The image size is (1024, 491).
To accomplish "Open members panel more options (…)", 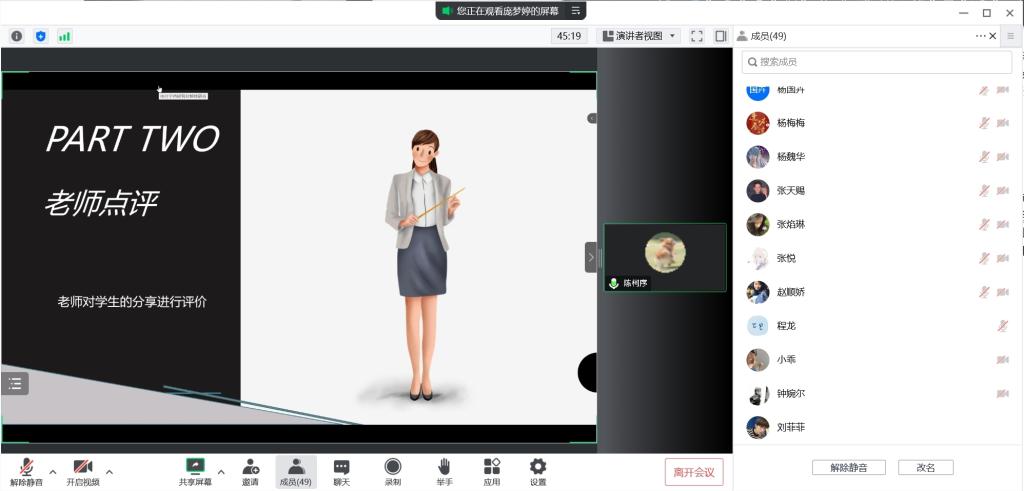I will [981, 36].
